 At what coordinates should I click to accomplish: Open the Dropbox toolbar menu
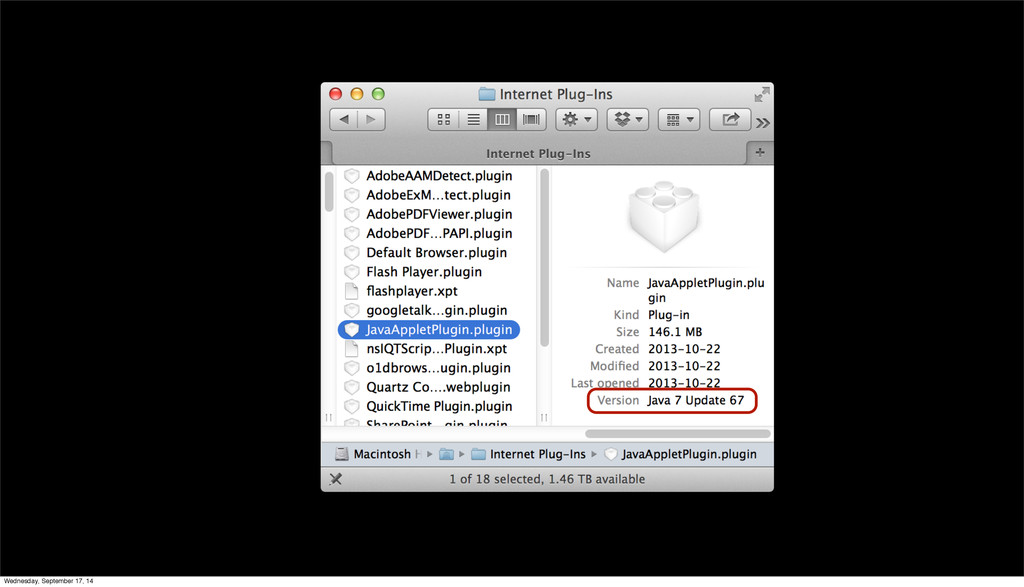pos(628,119)
